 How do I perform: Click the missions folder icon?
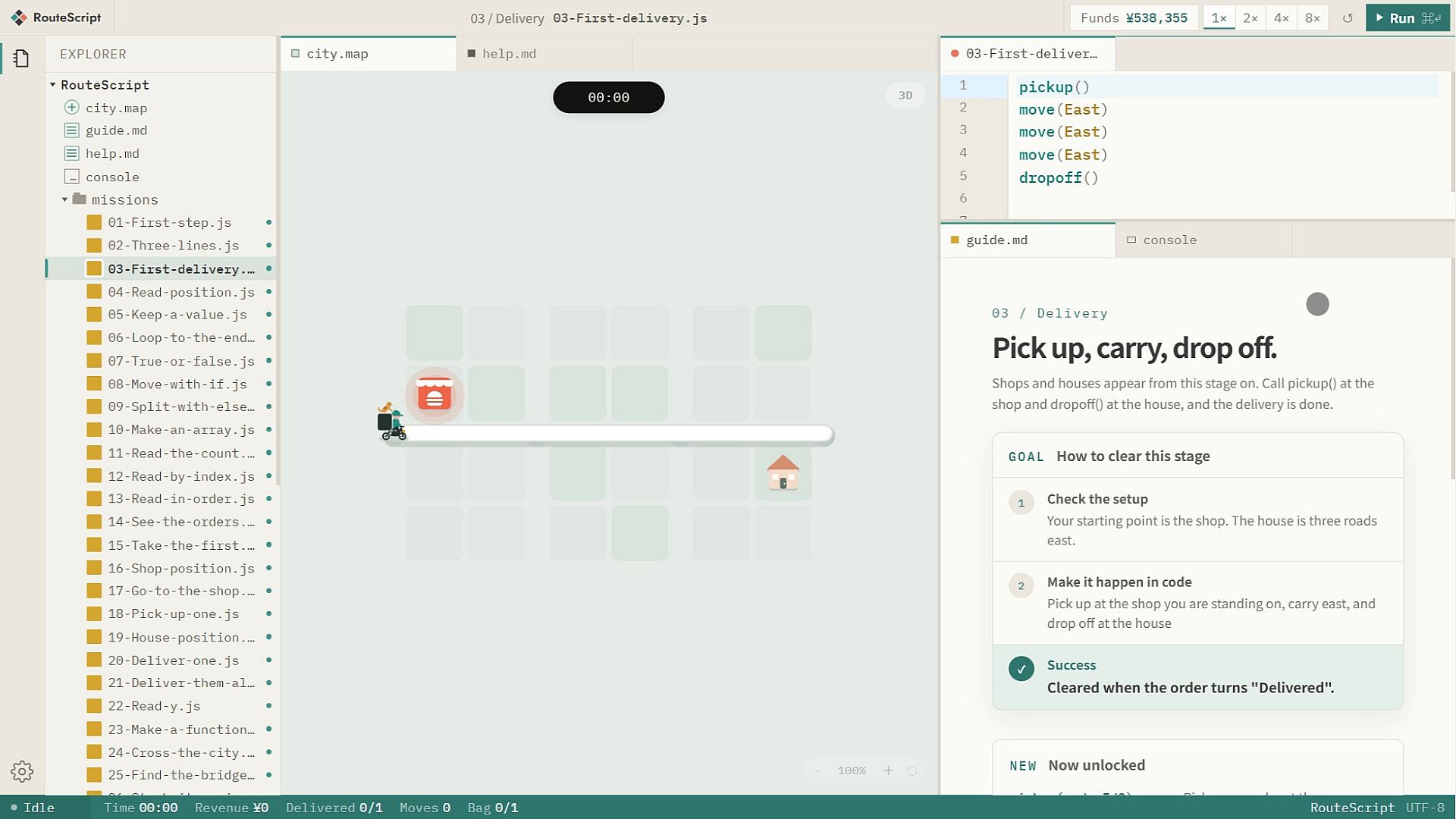click(79, 199)
